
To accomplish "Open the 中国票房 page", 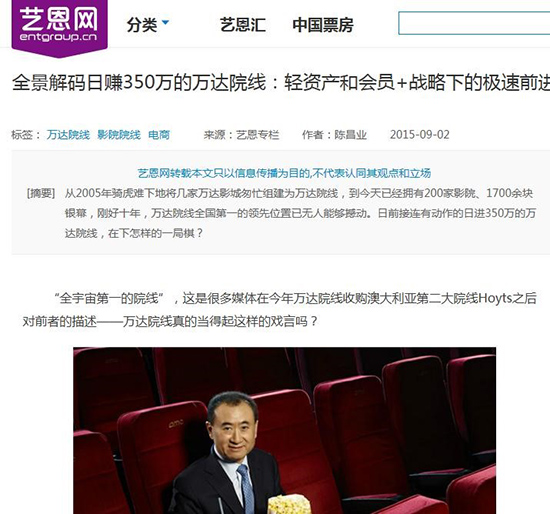I will coord(323,25).
